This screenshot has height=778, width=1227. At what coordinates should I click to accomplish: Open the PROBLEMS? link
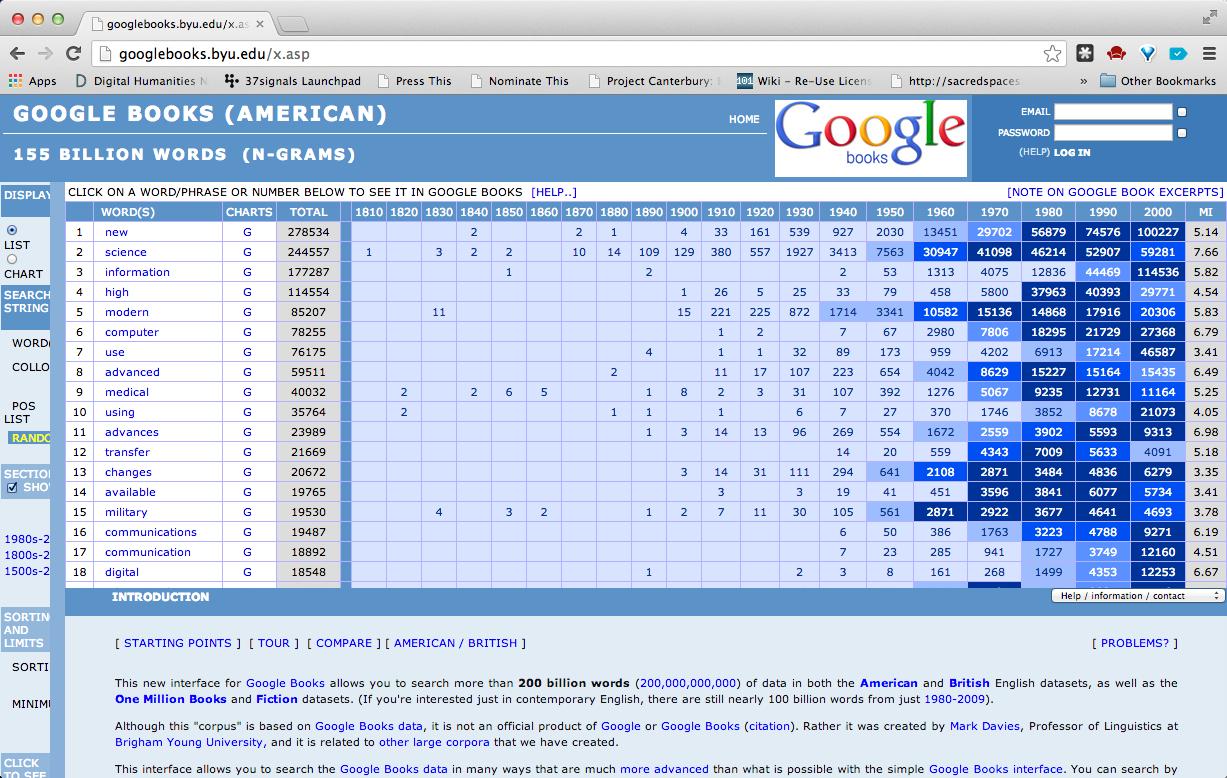pyautogui.click(x=1135, y=643)
